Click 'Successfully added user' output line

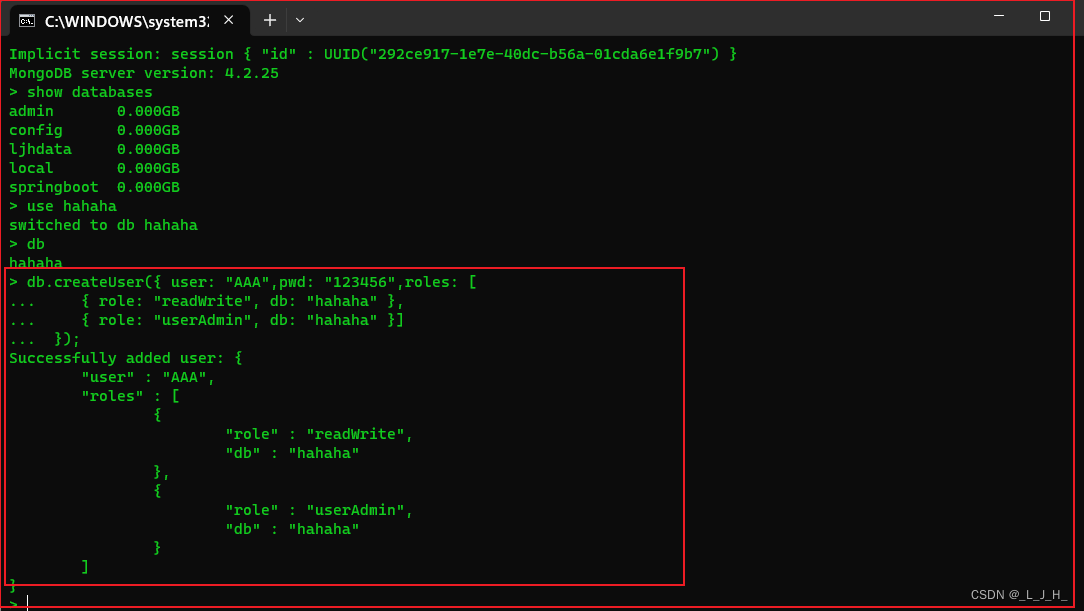[126, 358]
